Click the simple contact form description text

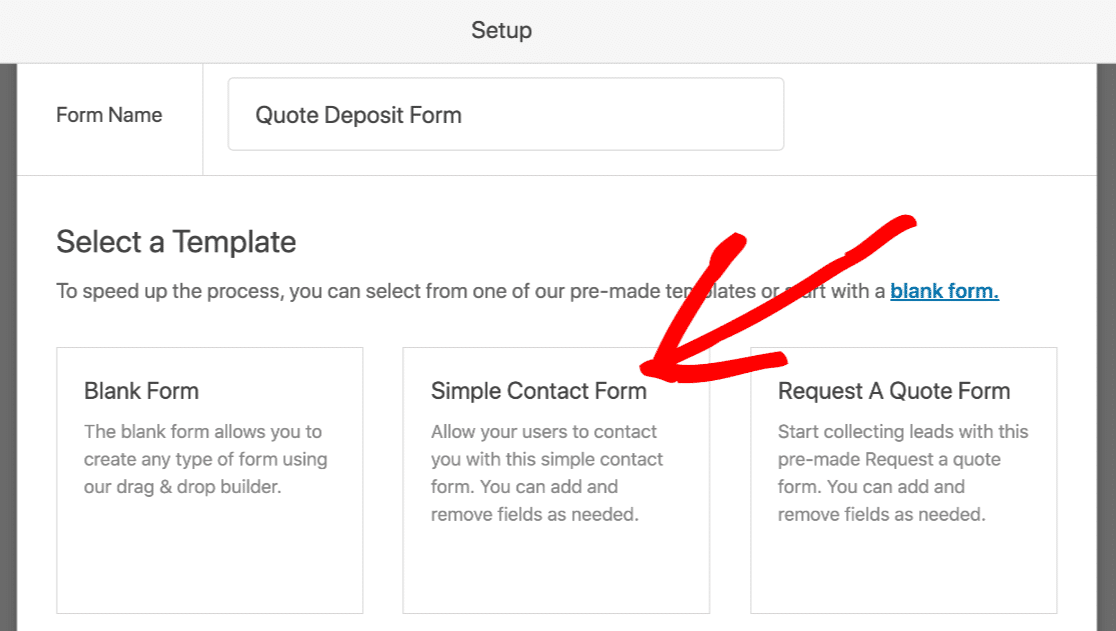click(547, 472)
